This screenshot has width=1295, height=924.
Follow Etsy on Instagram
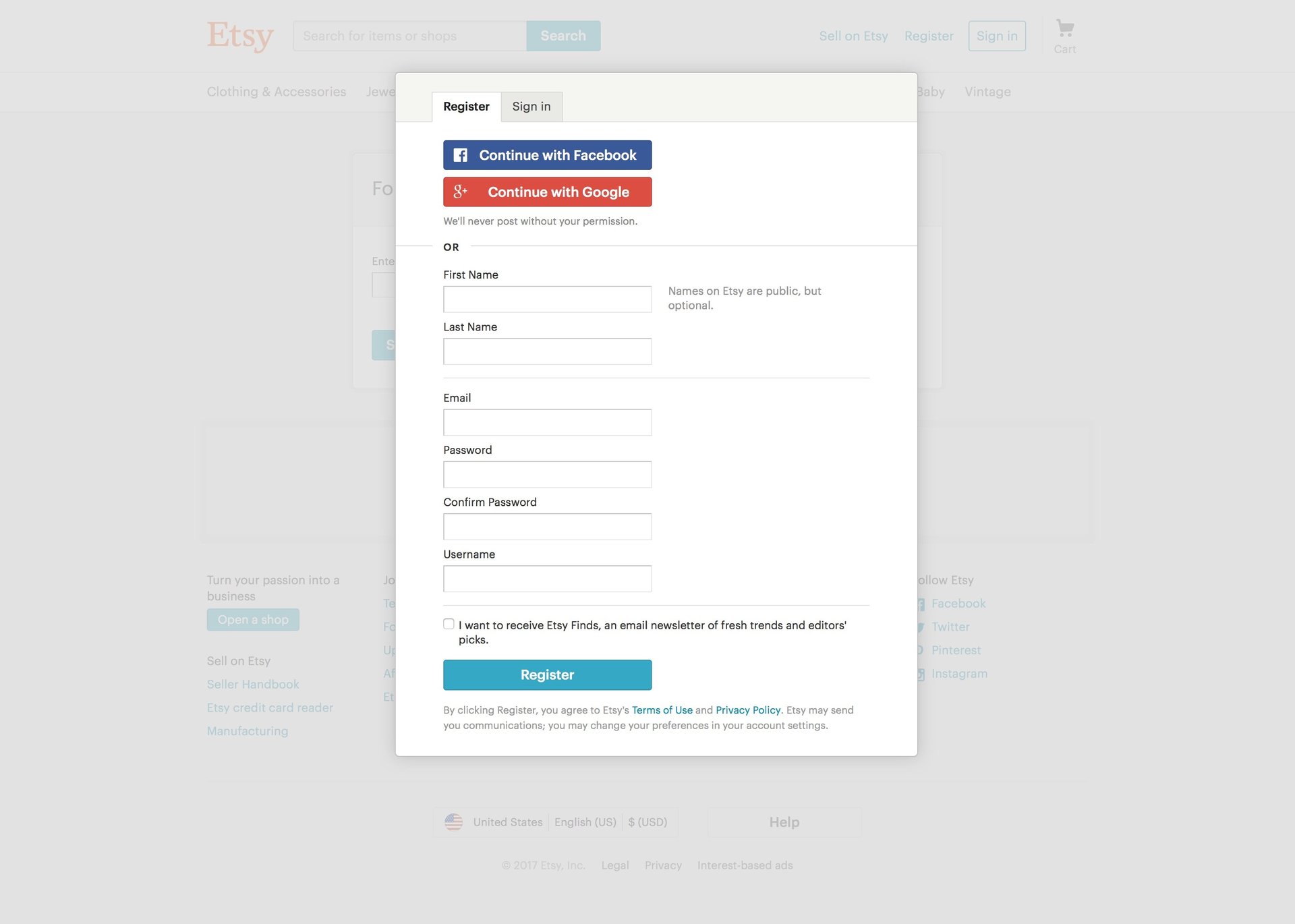[958, 673]
